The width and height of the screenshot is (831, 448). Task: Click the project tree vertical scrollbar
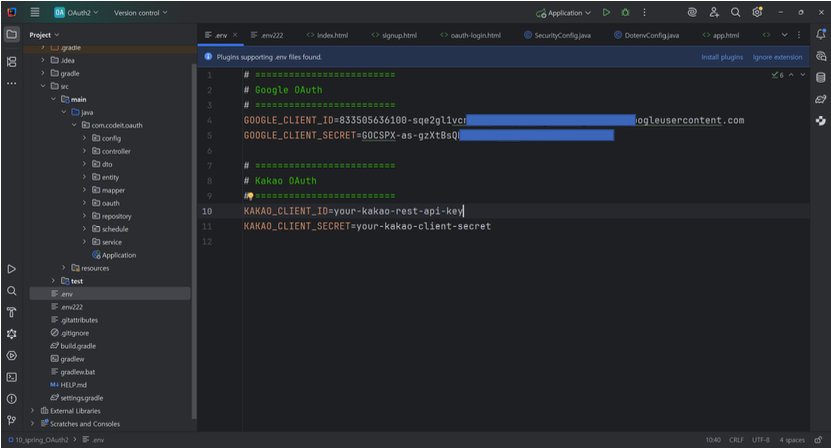click(x=193, y=241)
